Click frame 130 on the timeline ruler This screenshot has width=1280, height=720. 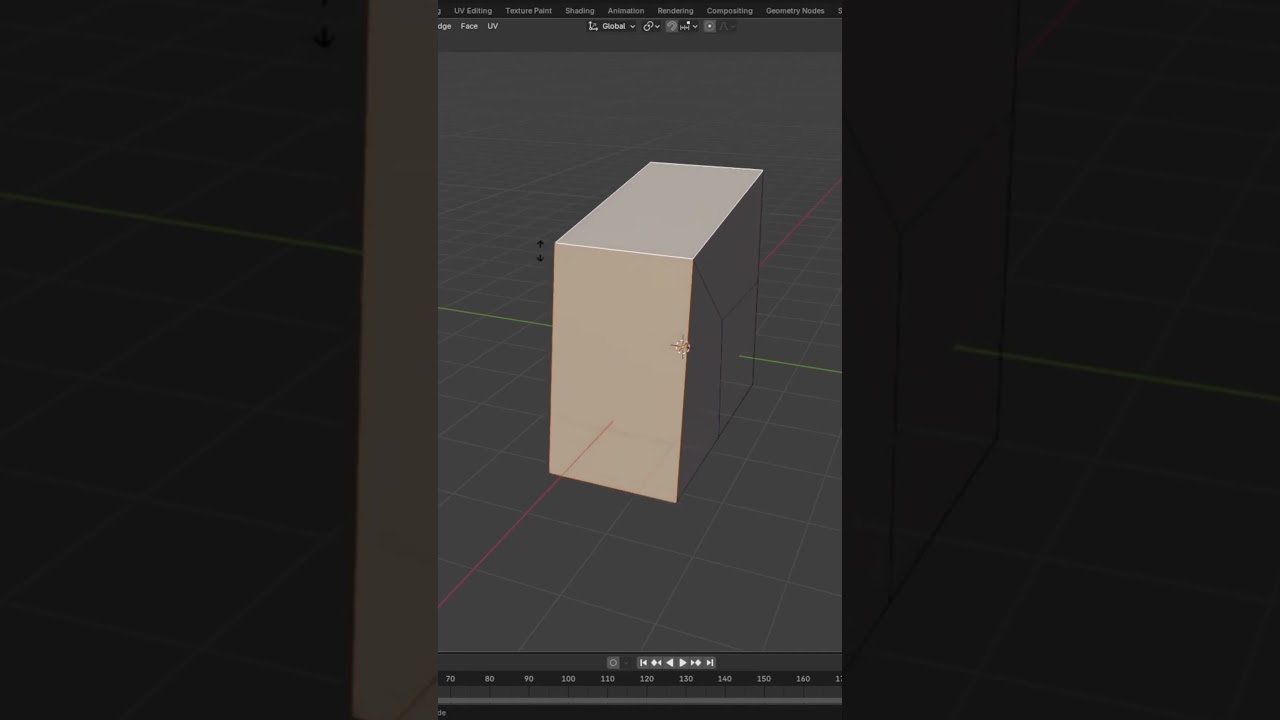(x=686, y=679)
